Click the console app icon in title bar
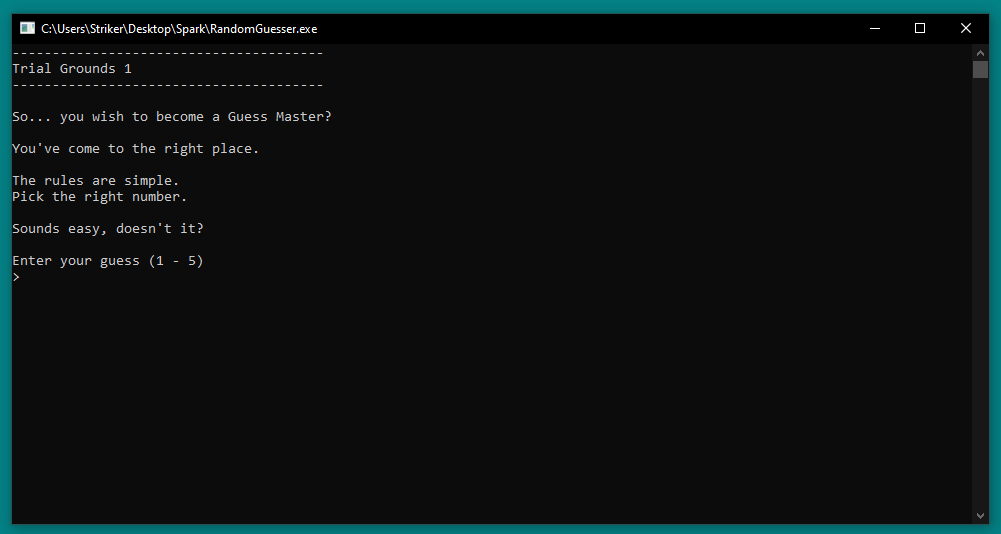The image size is (1001, 534). (x=28, y=28)
